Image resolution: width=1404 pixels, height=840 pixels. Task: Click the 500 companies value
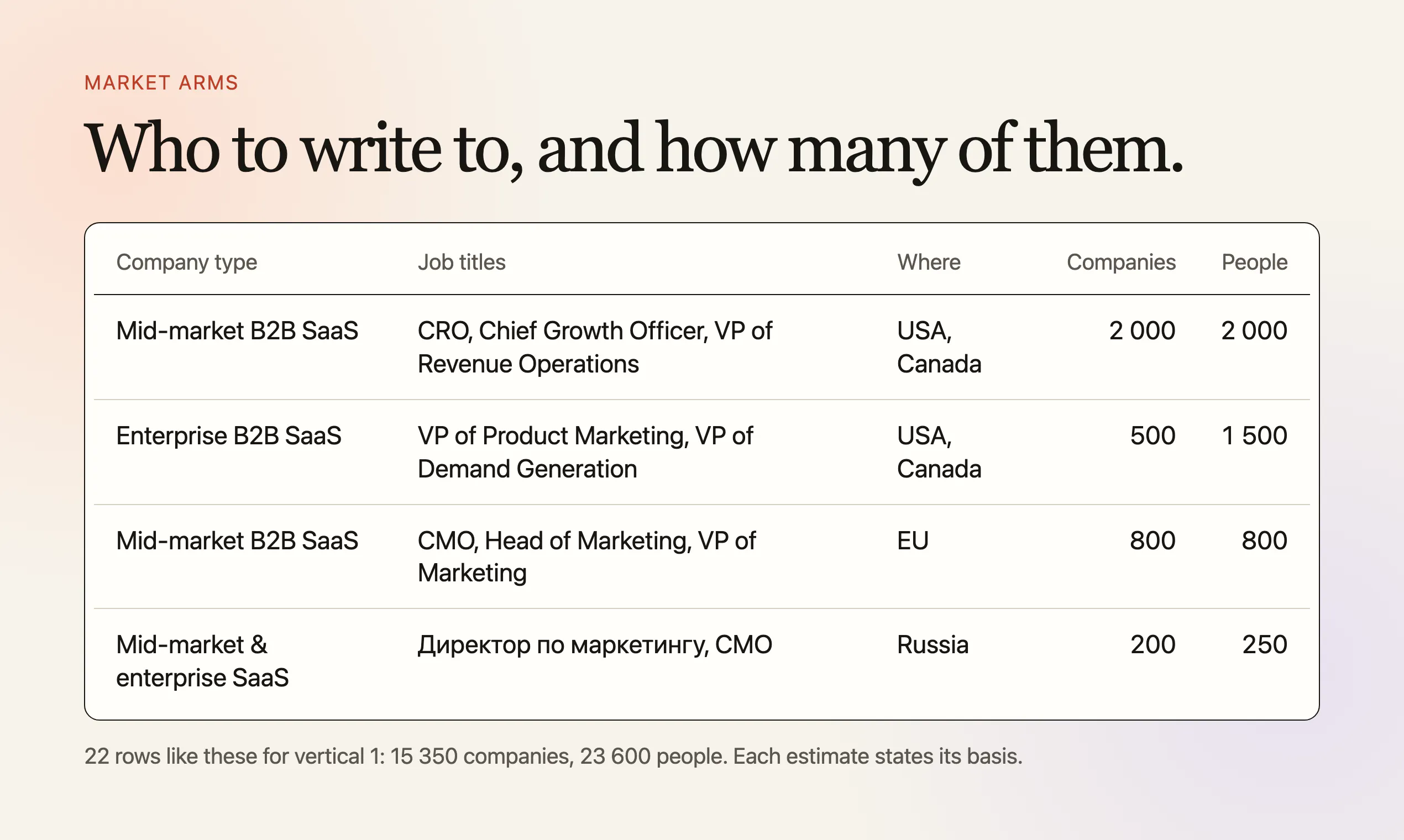pyautogui.click(x=1152, y=436)
